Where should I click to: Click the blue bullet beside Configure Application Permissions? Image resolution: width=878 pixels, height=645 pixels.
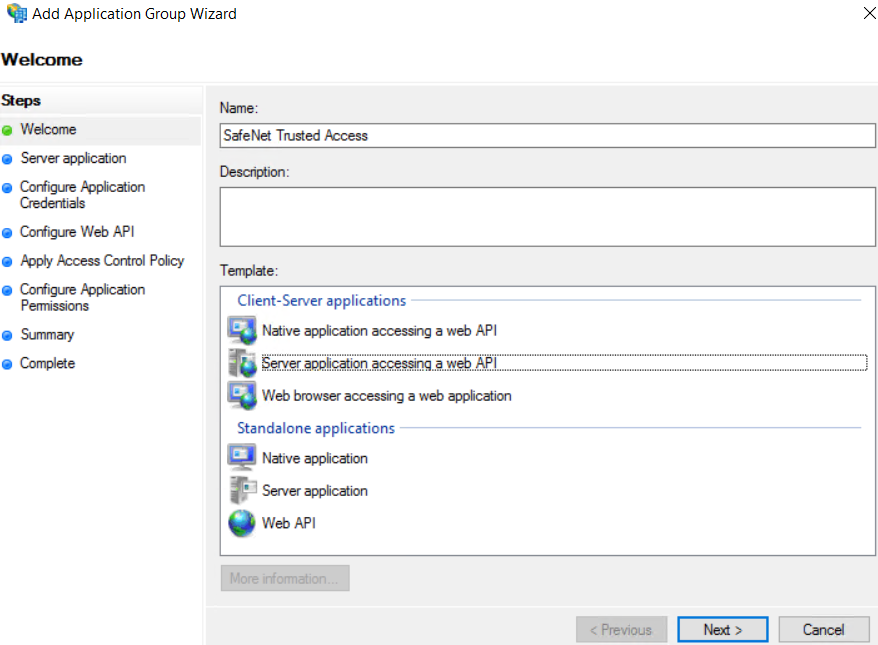tap(7, 291)
